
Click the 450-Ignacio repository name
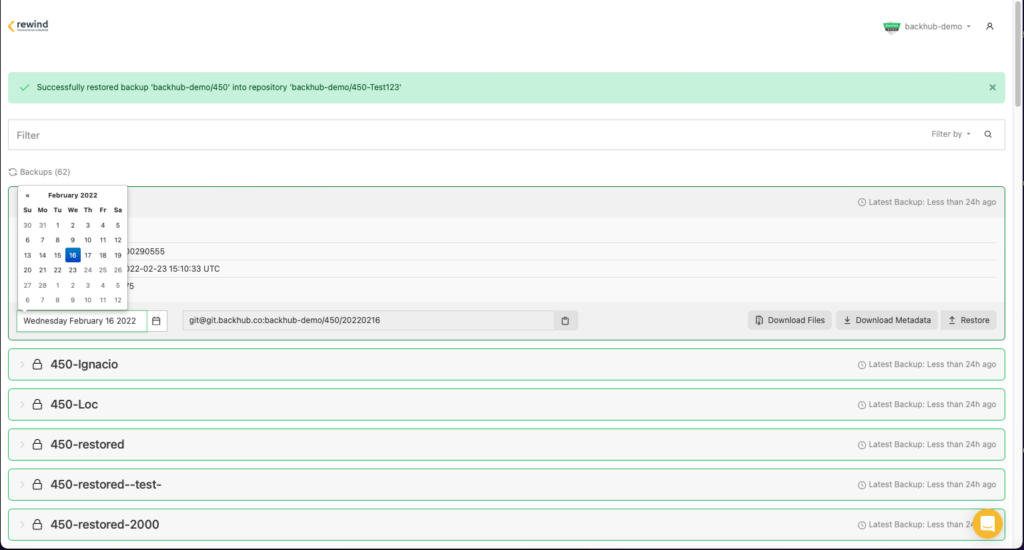pyautogui.click(x=84, y=364)
